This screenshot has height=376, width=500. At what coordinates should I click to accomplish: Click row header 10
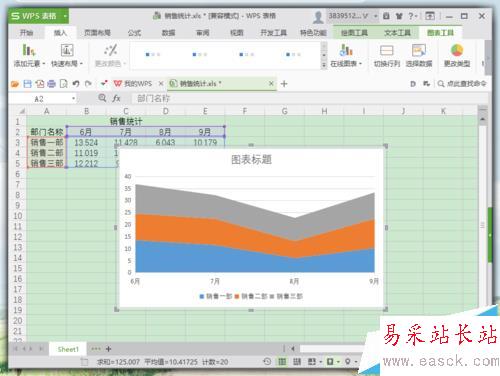pyautogui.click(x=18, y=216)
